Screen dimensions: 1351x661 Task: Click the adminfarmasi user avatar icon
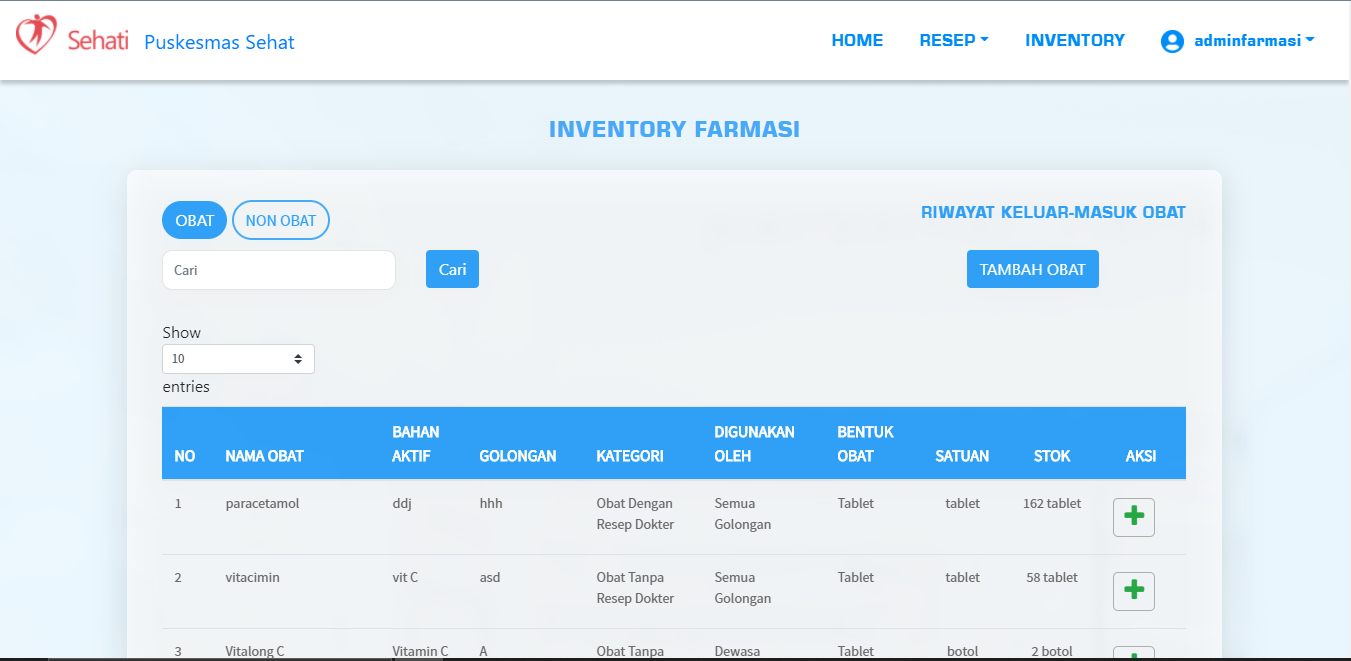click(1172, 41)
